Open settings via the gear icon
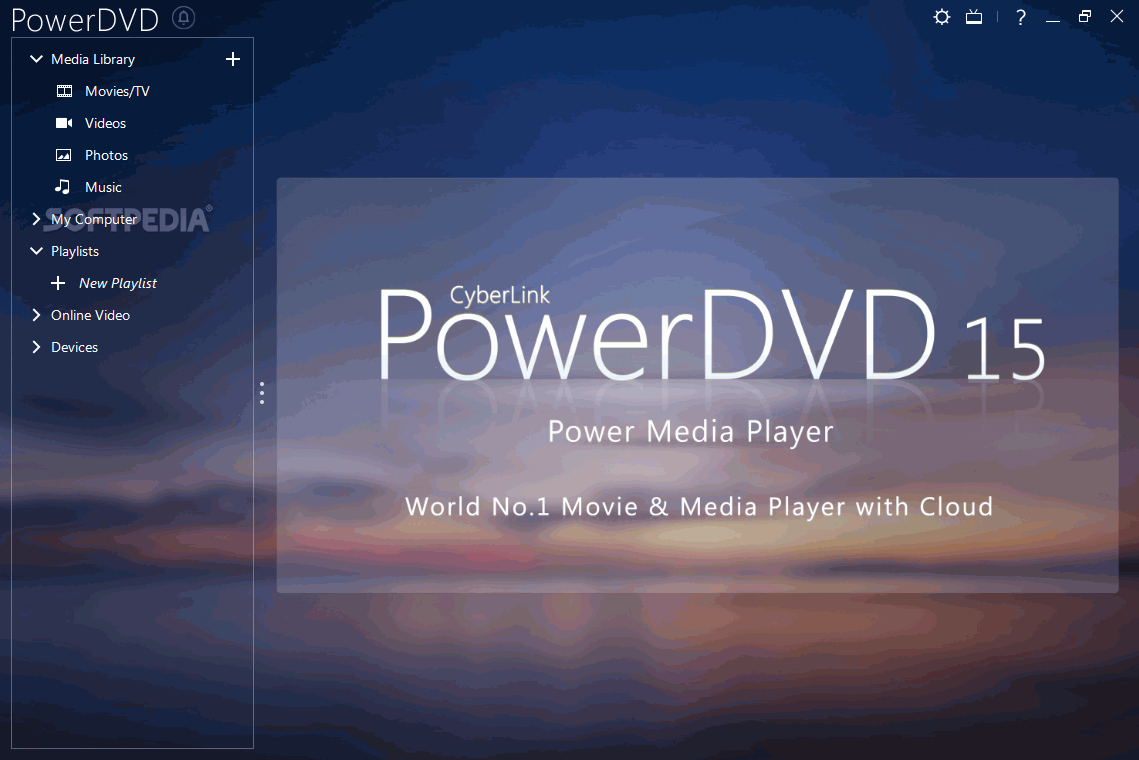Viewport: 1139px width, 760px height. [941, 17]
